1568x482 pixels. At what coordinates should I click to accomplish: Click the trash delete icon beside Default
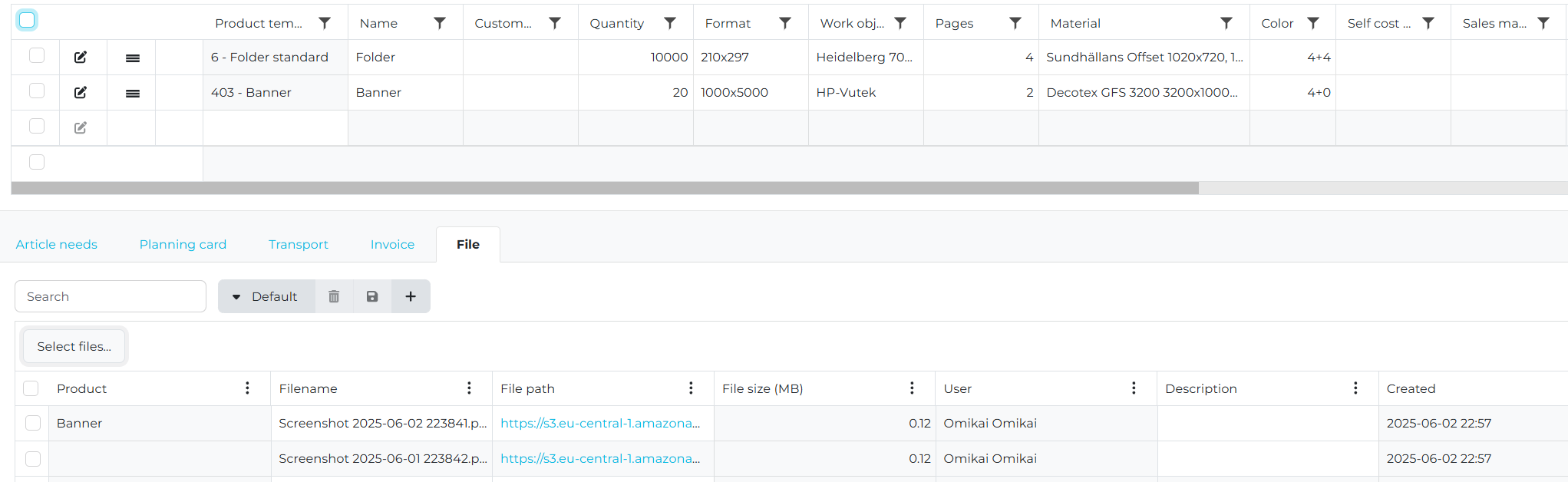coord(334,296)
